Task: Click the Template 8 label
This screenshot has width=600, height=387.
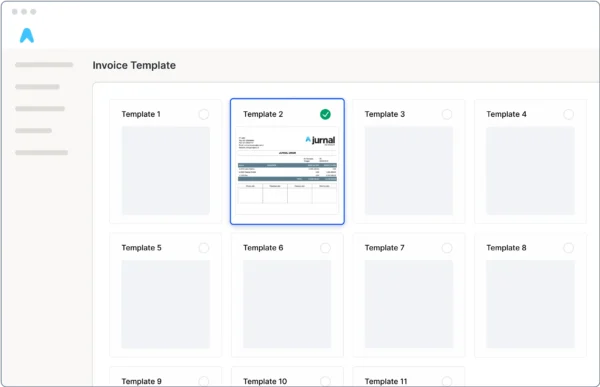Action: [506, 248]
